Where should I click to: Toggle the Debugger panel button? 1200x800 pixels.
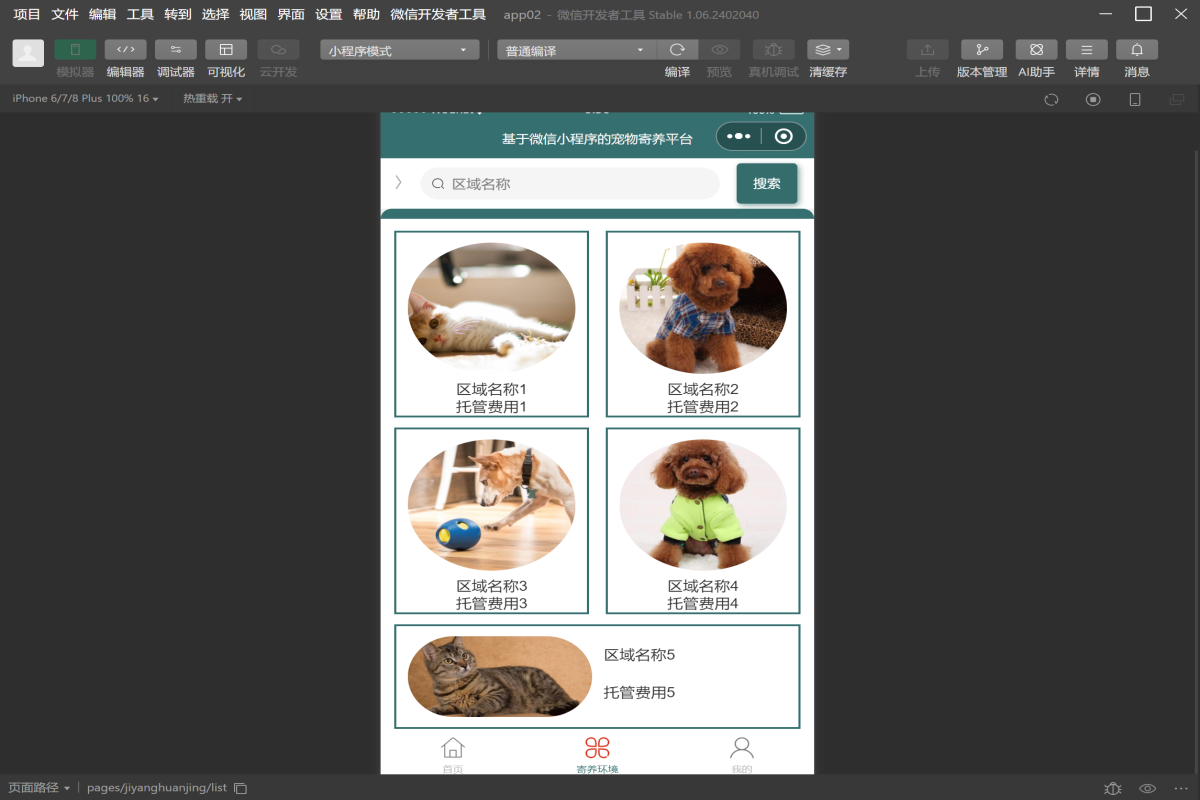pos(175,50)
